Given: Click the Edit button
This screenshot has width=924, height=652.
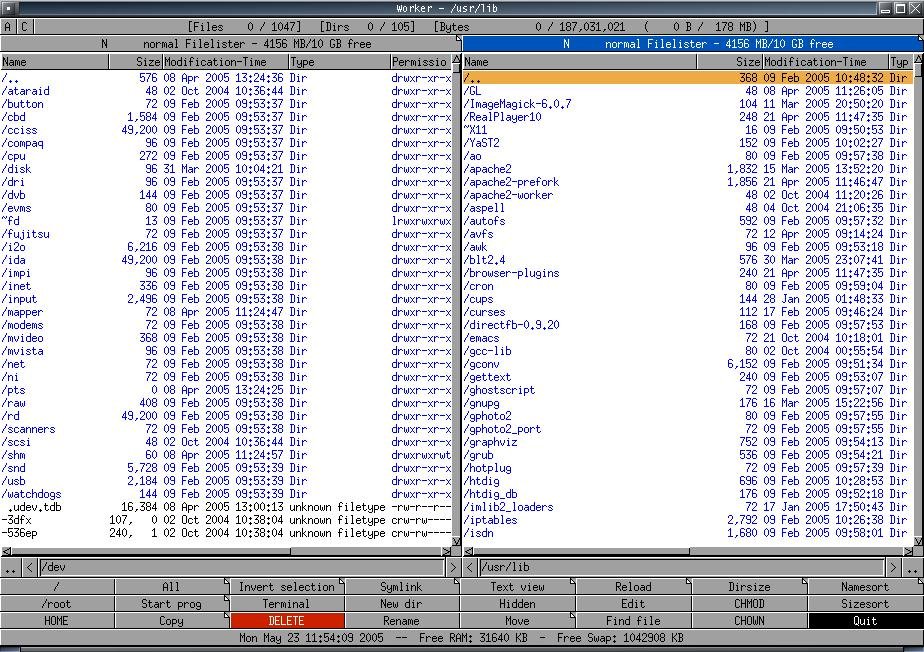Looking at the screenshot, I should click(633, 604).
